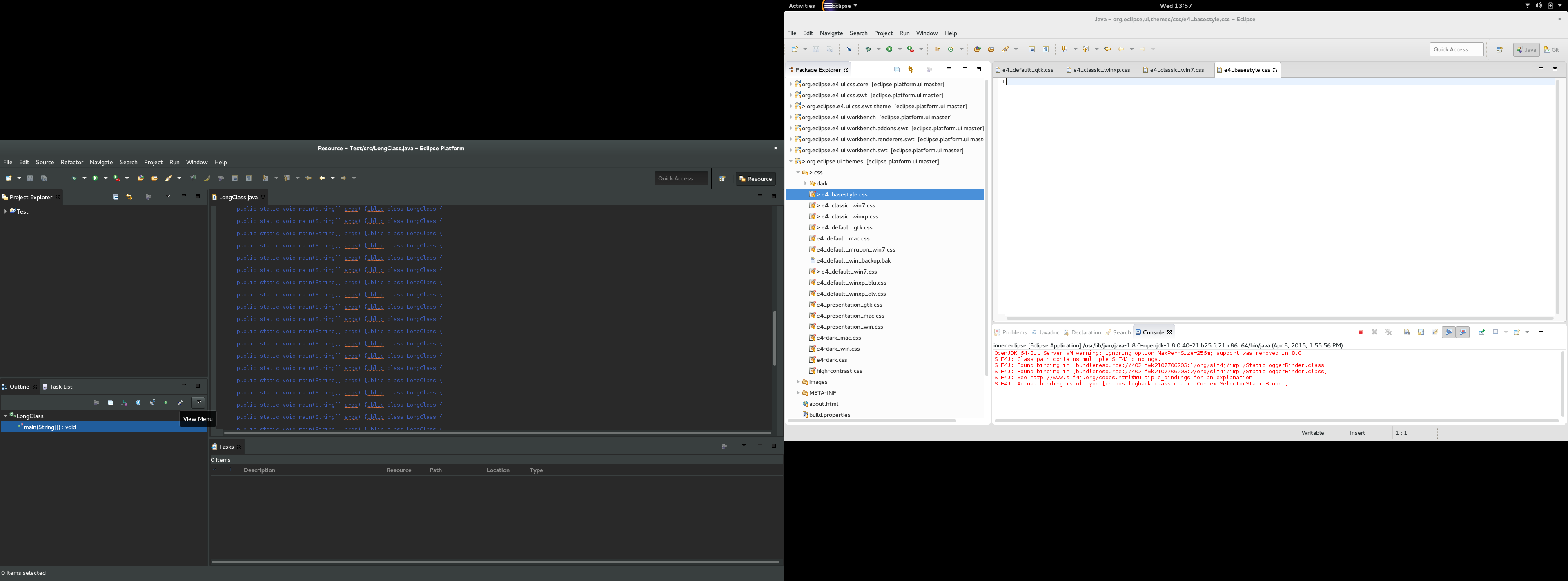This screenshot has height=581, width=1568.
Task: Click Save icon in dark Resource window toolbar
Action: [30, 178]
